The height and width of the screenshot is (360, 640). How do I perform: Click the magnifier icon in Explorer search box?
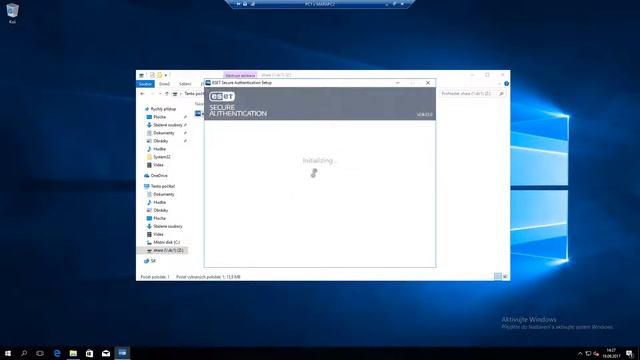pyautogui.click(x=501, y=94)
